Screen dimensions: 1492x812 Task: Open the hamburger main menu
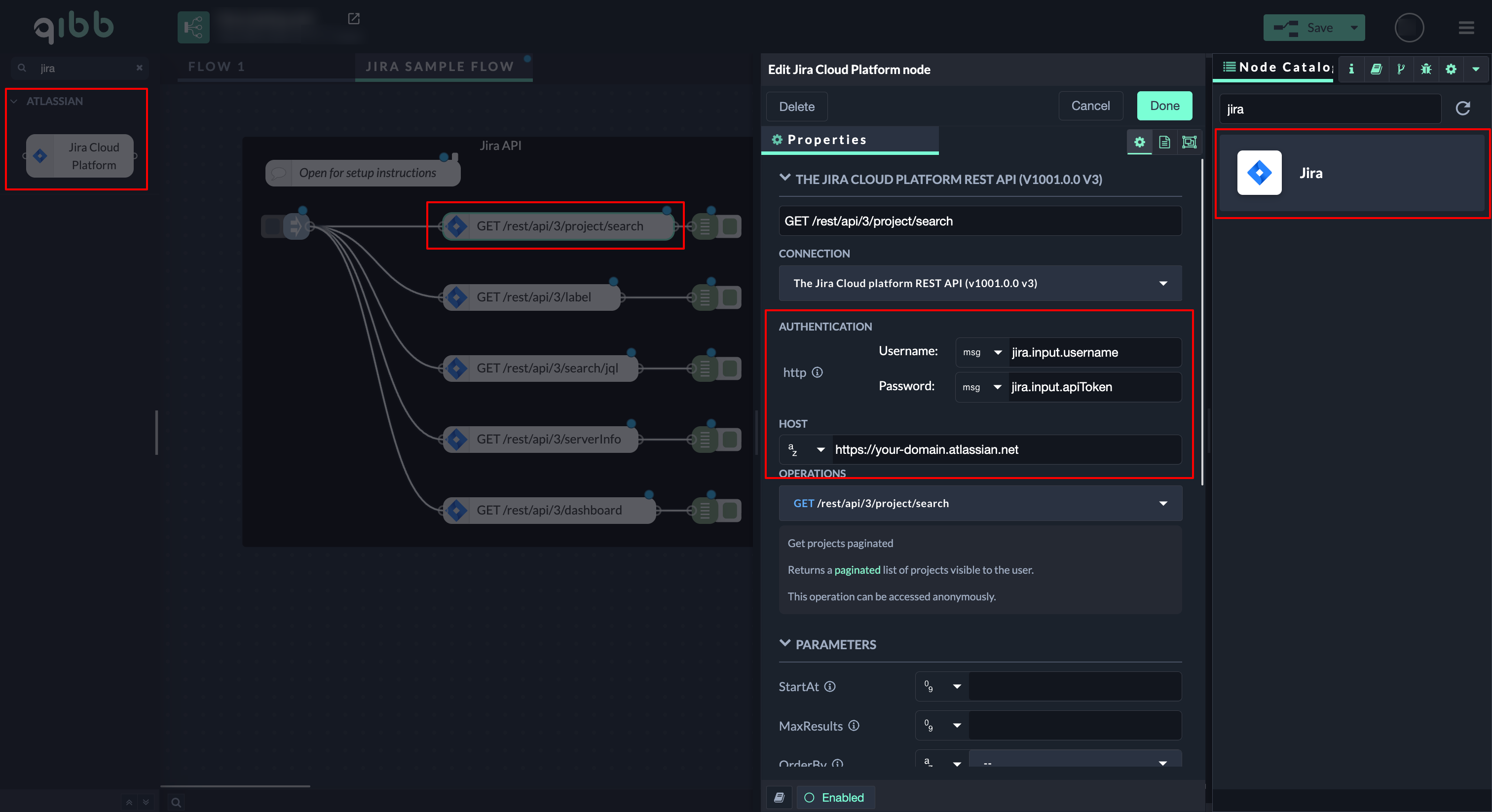pyautogui.click(x=1466, y=28)
